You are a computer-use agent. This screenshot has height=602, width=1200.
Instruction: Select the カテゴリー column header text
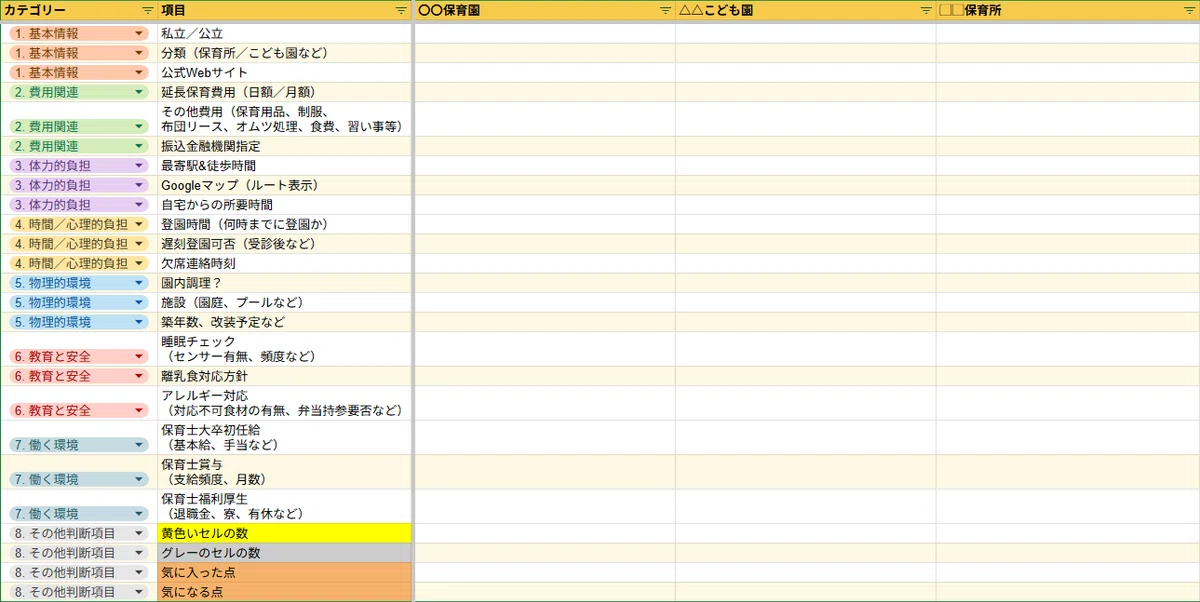pyautogui.click(x=35, y=10)
